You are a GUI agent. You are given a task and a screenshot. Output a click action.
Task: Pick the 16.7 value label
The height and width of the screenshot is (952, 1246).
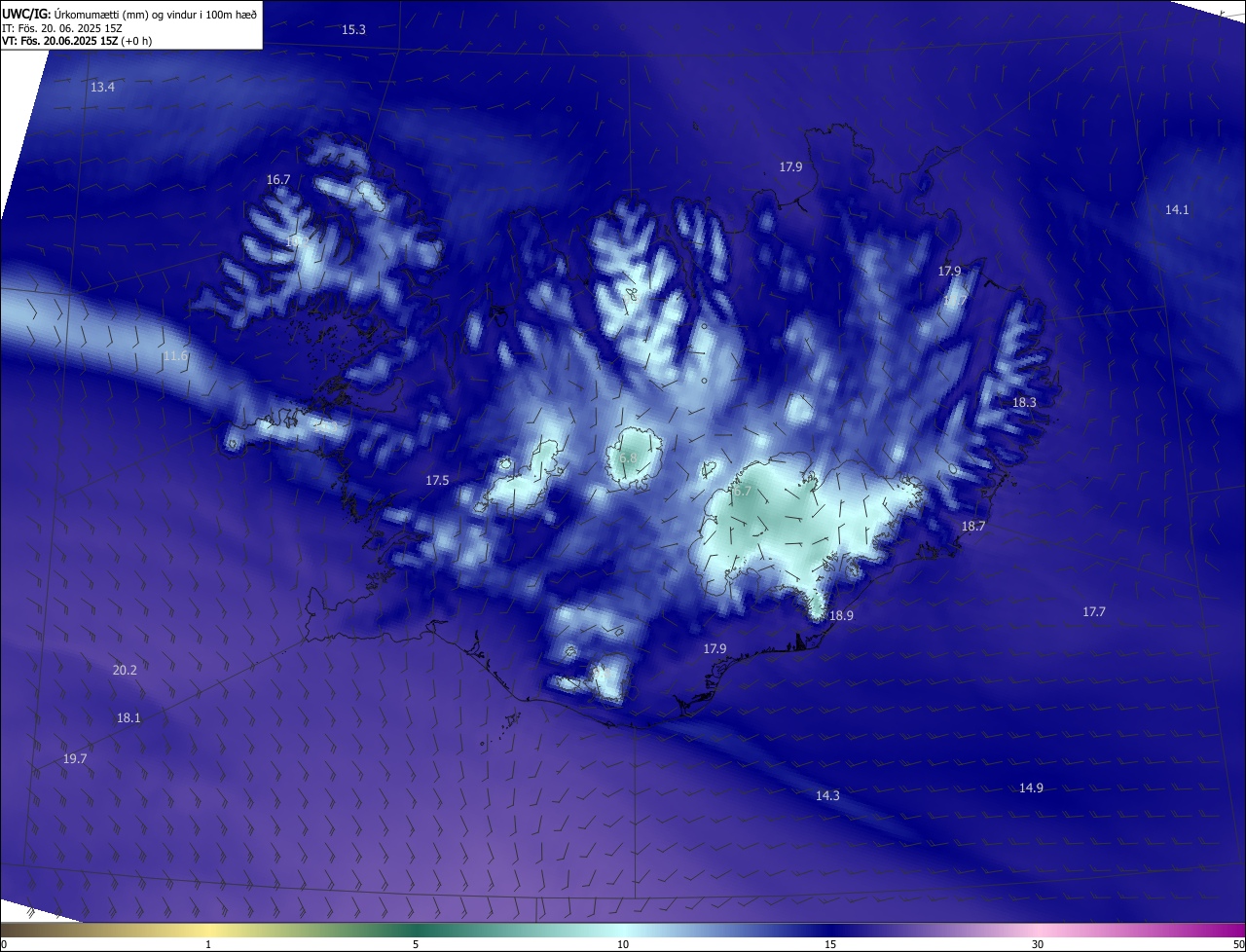(x=278, y=180)
